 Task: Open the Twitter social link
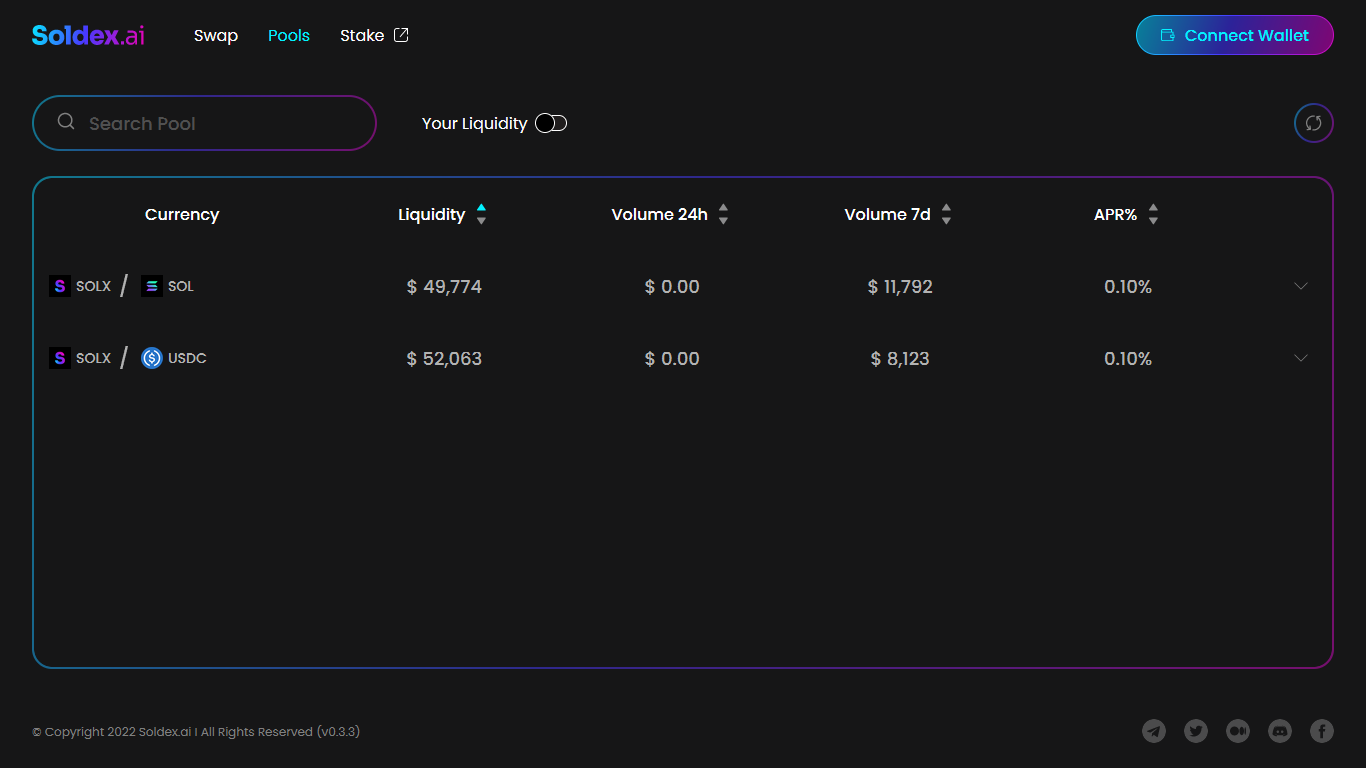[x=1196, y=731]
